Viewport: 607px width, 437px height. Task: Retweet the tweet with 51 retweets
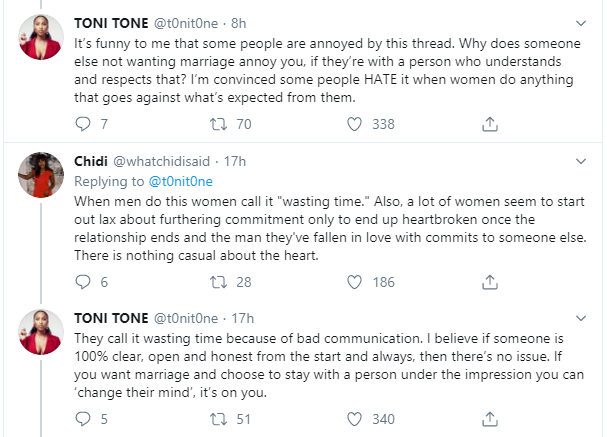[x=220, y=419]
